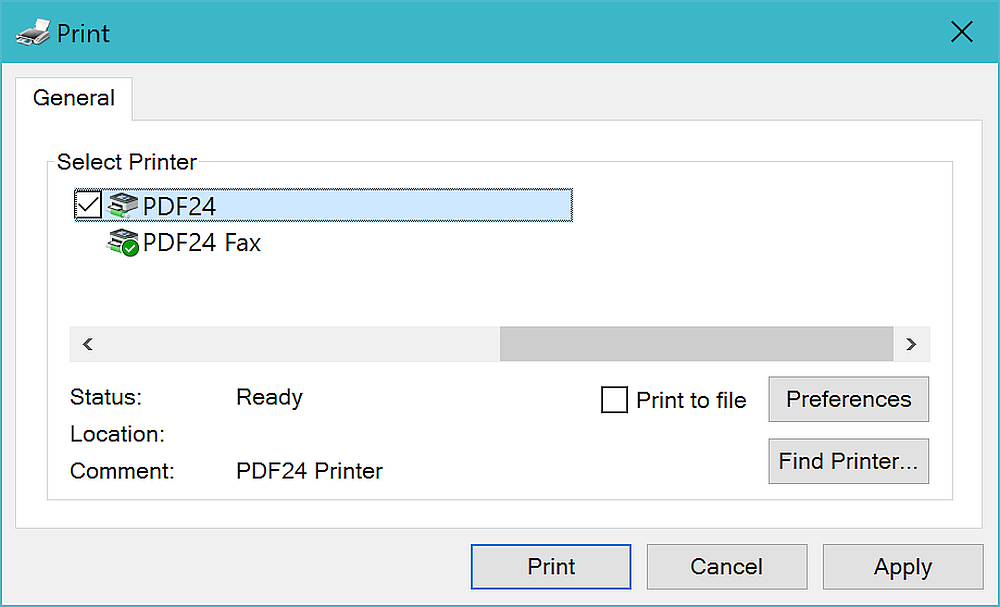Screen dimensions: 1000x607
Task: Click the Status: label
Action: pyautogui.click(x=106, y=397)
